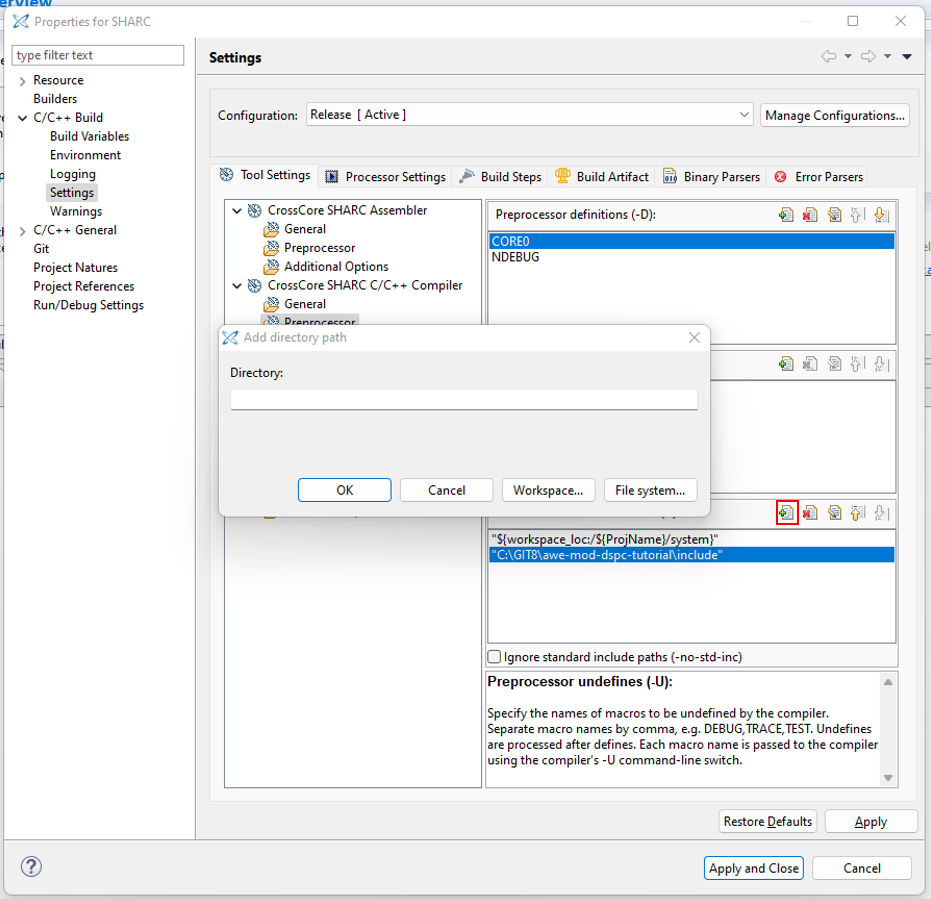Click the help question mark icon
Viewport: 931px width, 899px height.
(31, 867)
